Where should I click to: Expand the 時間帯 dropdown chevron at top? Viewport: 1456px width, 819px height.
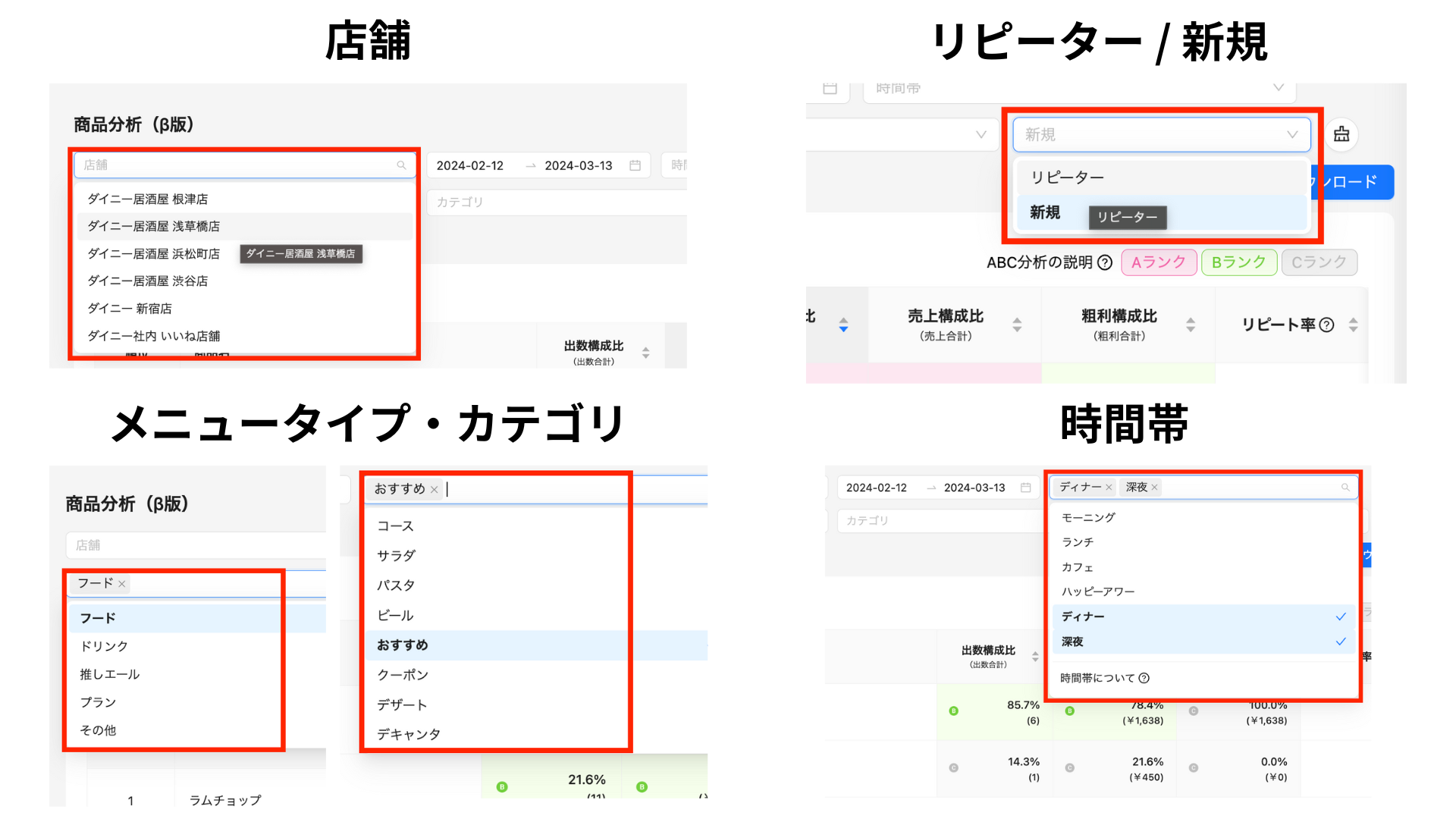point(1279,87)
